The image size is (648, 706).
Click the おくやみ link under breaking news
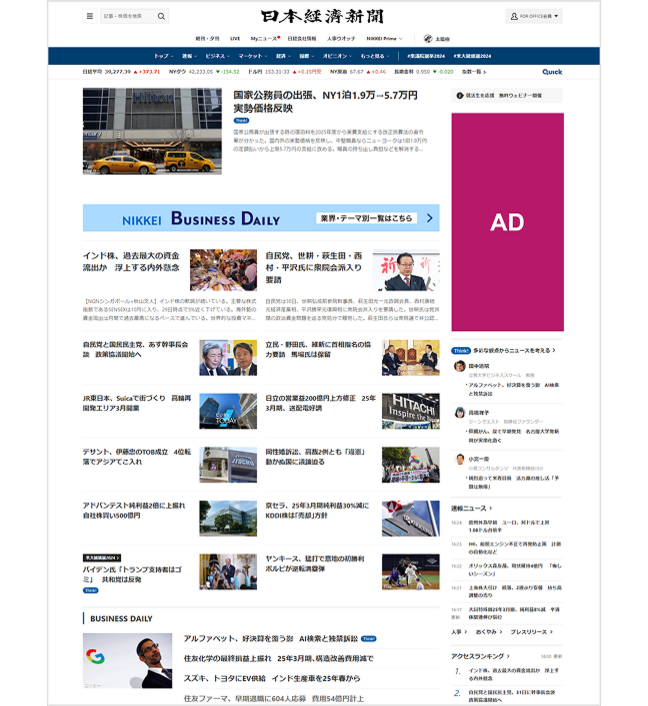(489, 632)
